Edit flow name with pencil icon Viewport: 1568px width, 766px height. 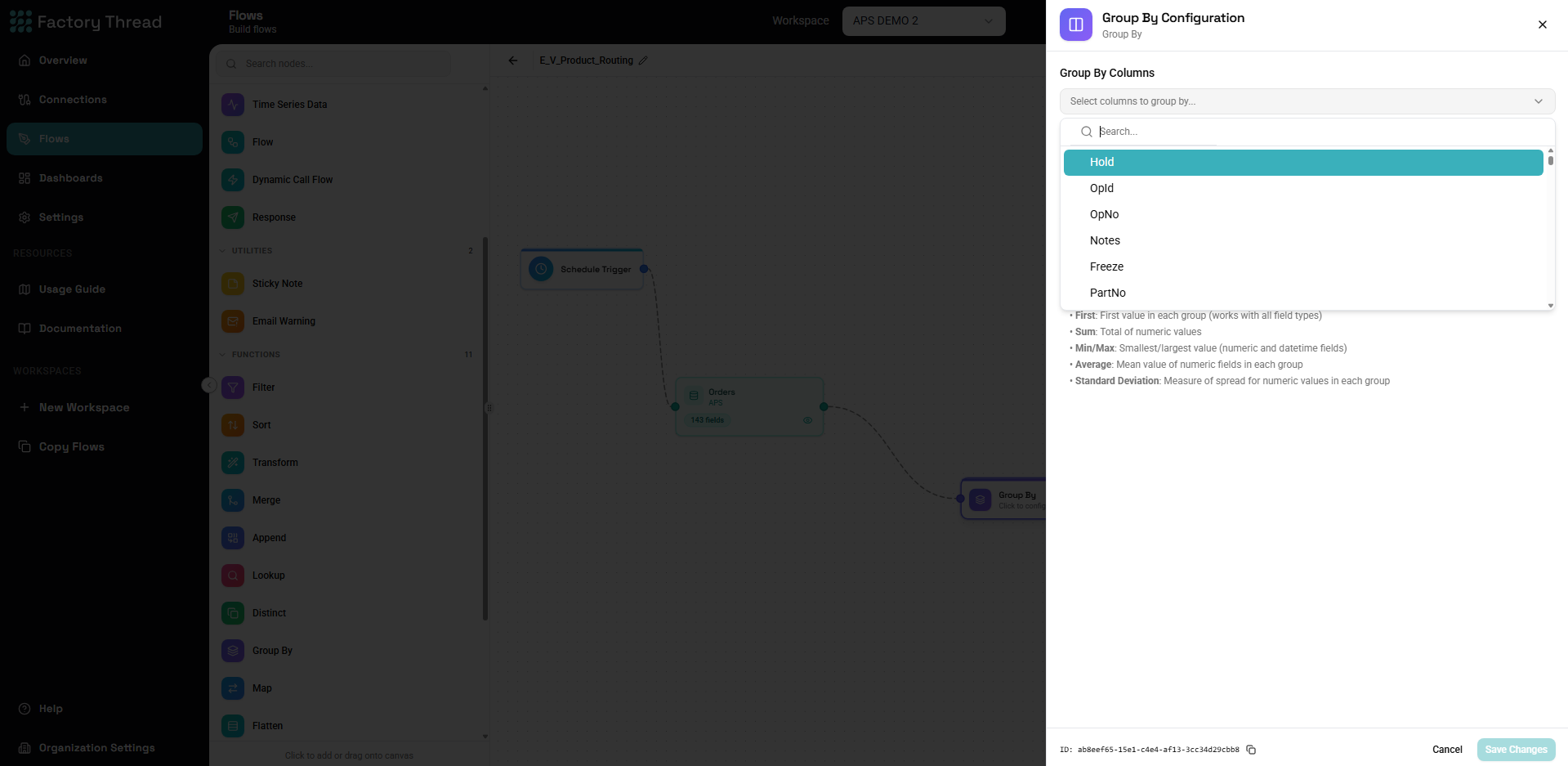[x=643, y=60]
